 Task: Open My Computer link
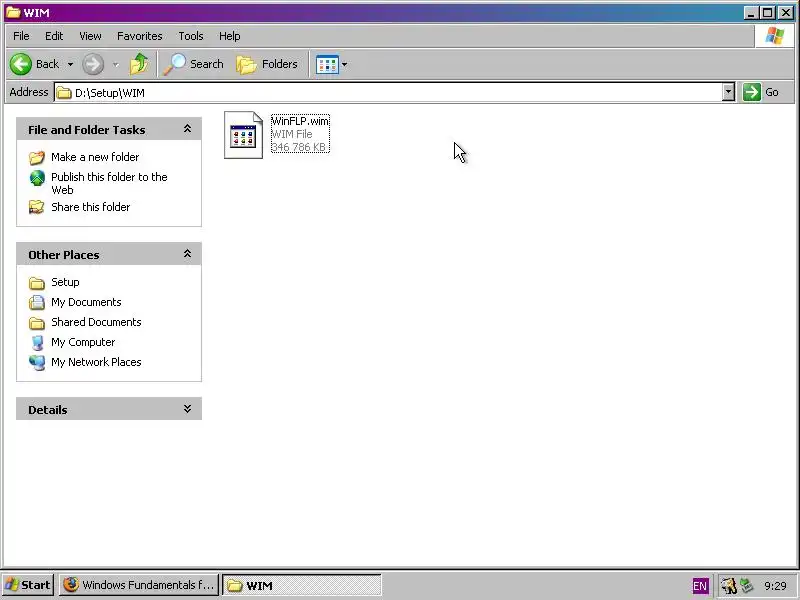click(x=83, y=342)
